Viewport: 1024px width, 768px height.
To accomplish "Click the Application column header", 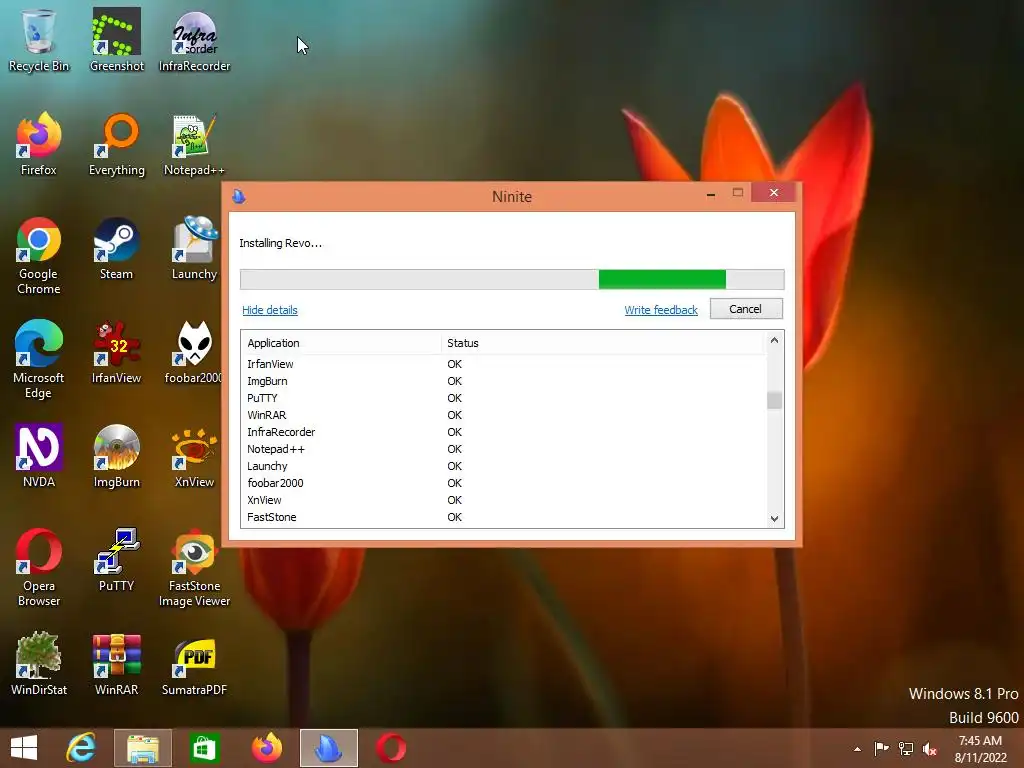I will pyautogui.click(x=341, y=343).
